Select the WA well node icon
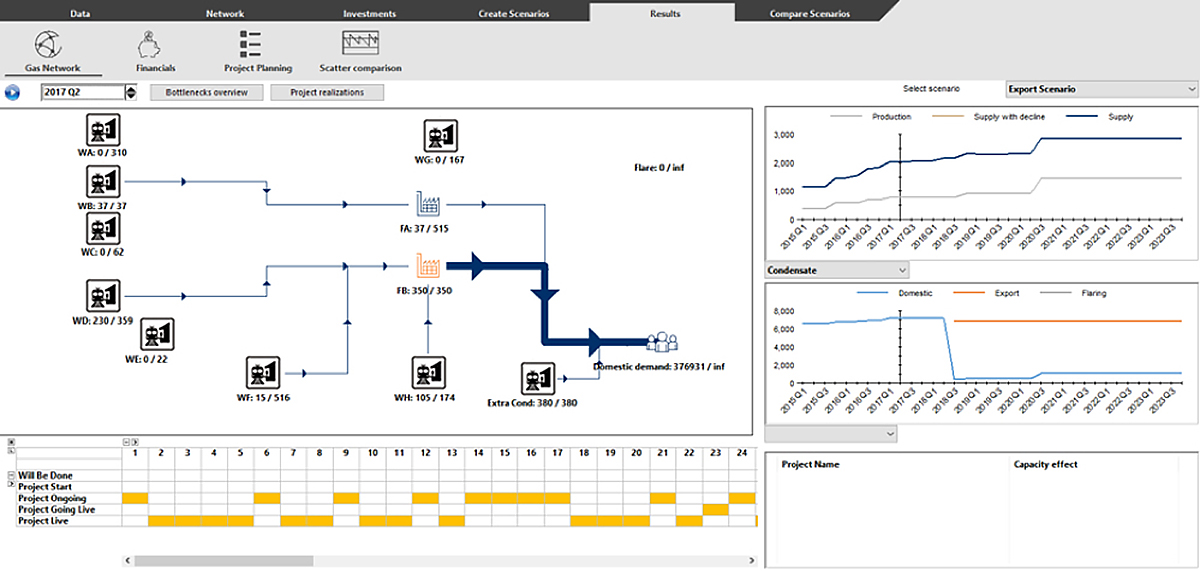Viewport: 1200px width, 571px height. point(103,129)
